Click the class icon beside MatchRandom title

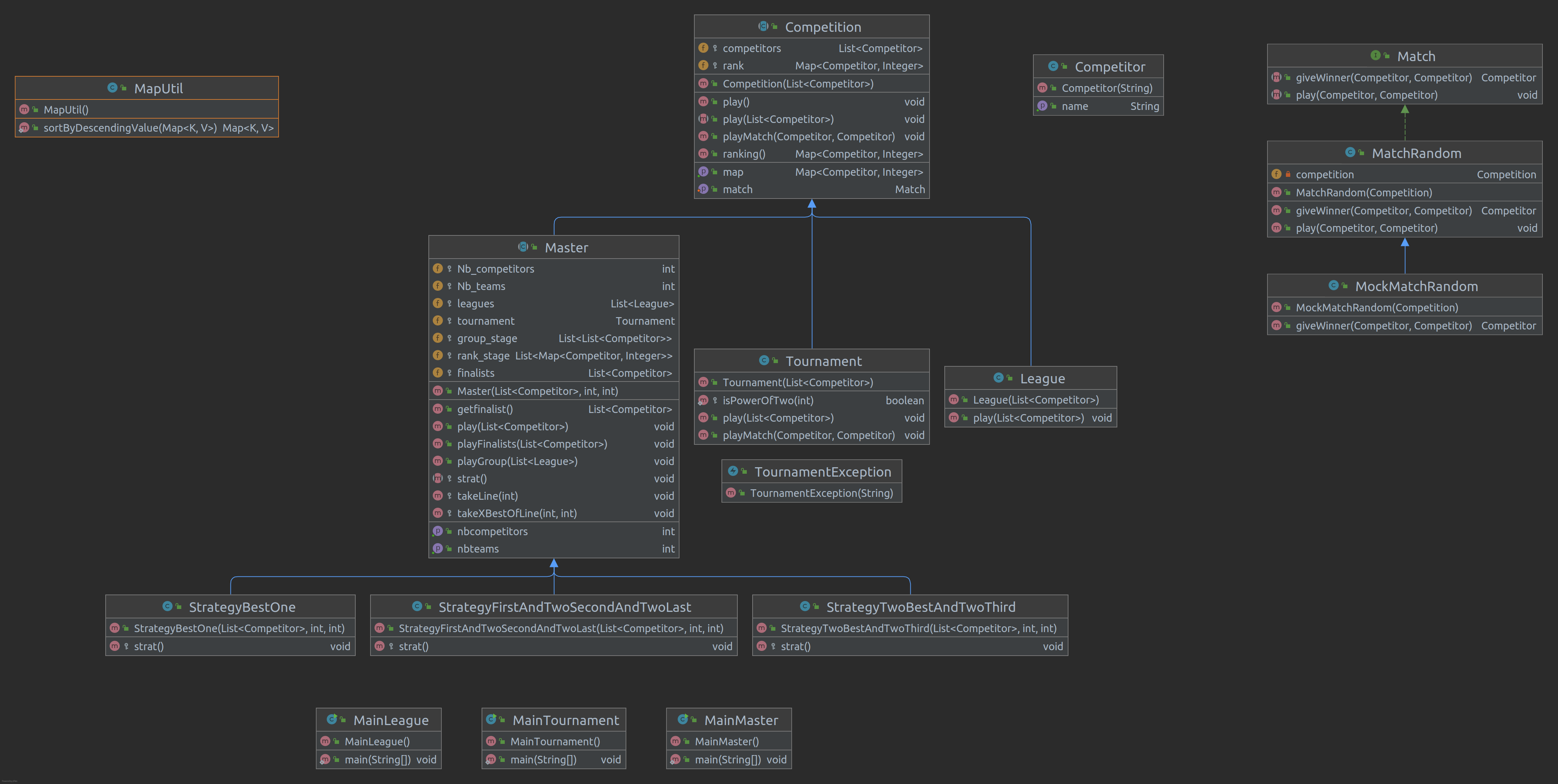(x=1350, y=152)
